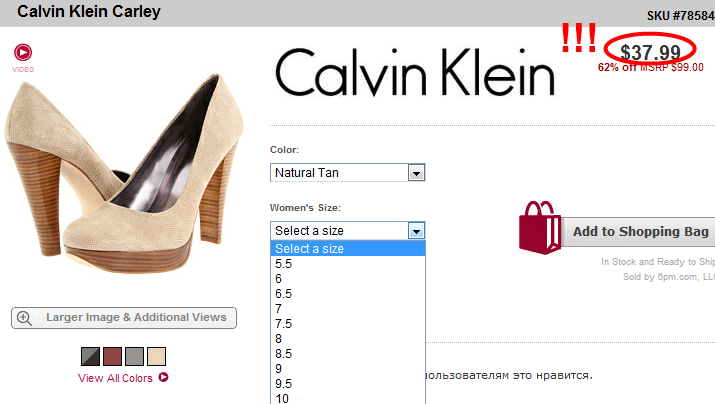Choose the dark red color swatch
The image size is (715, 404).
(x=112, y=356)
